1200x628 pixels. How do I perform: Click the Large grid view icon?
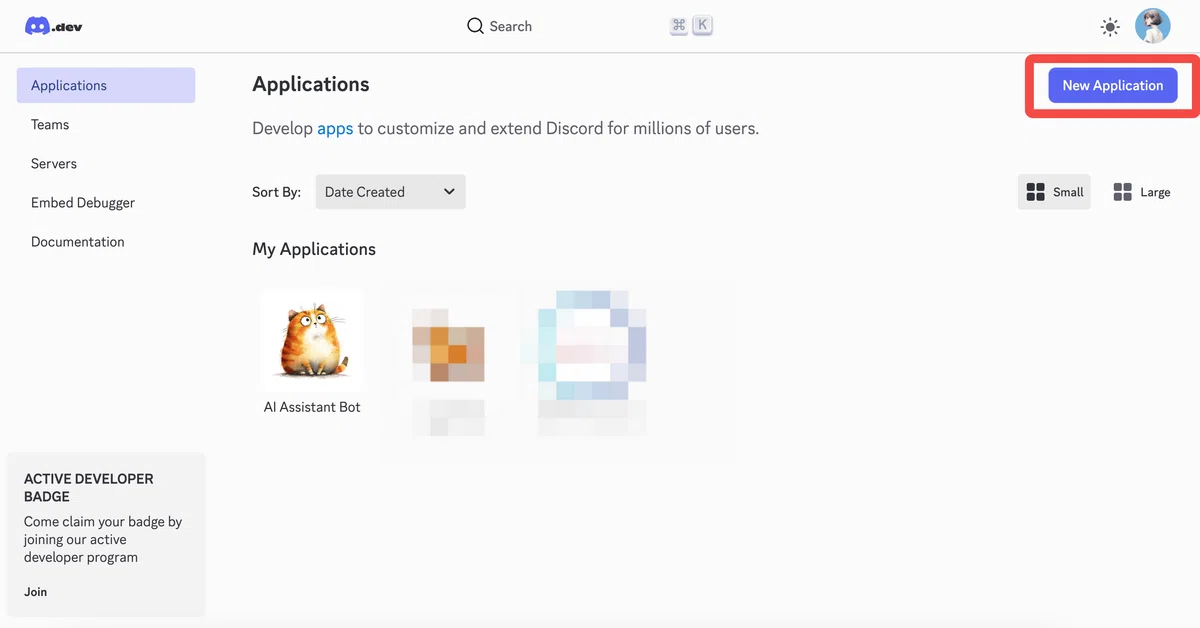point(1123,192)
